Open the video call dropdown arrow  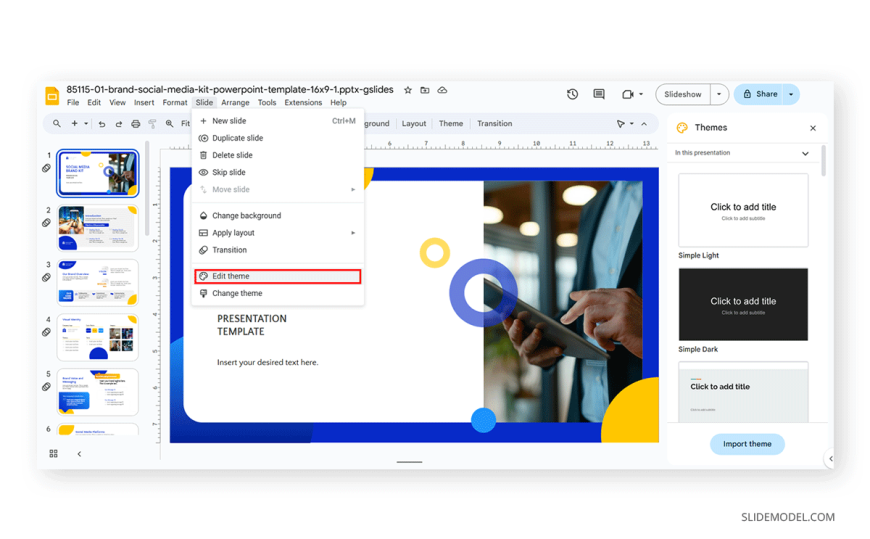click(641, 94)
